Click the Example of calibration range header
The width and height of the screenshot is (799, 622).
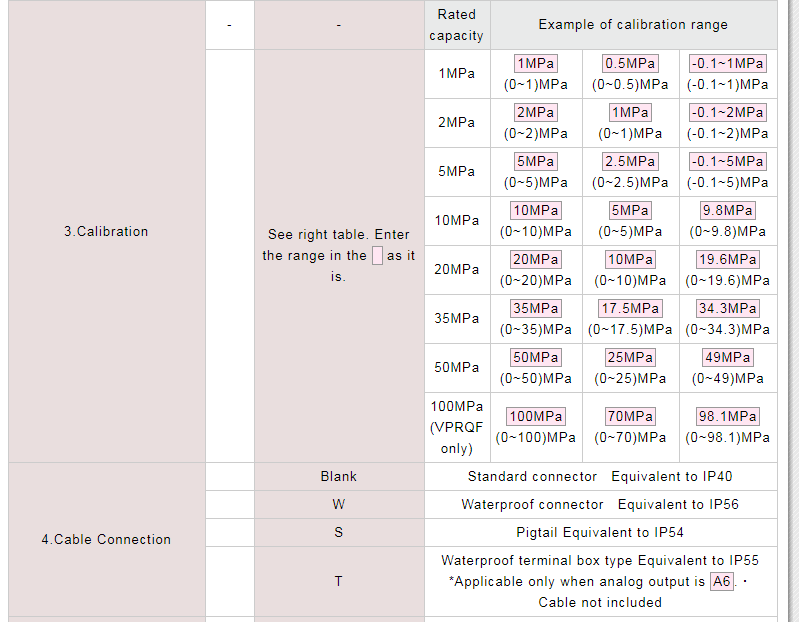pyautogui.click(x=633, y=24)
